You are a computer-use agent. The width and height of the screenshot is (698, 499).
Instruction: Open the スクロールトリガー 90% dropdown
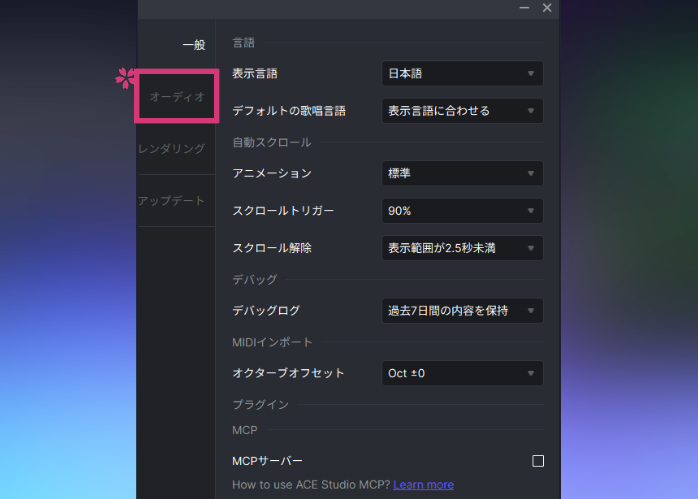coord(462,211)
